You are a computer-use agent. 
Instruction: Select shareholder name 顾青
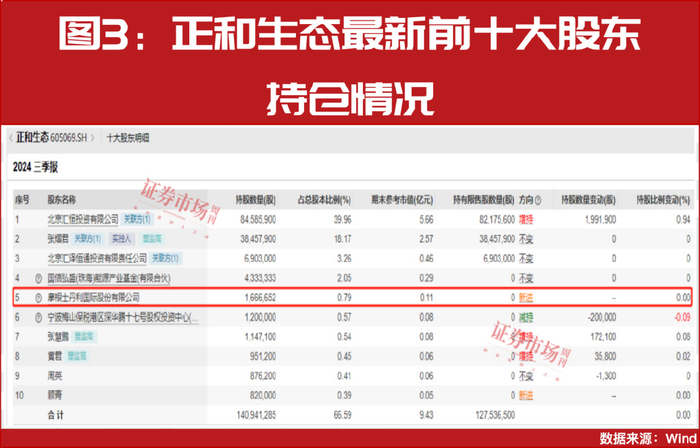pyautogui.click(x=55, y=395)
